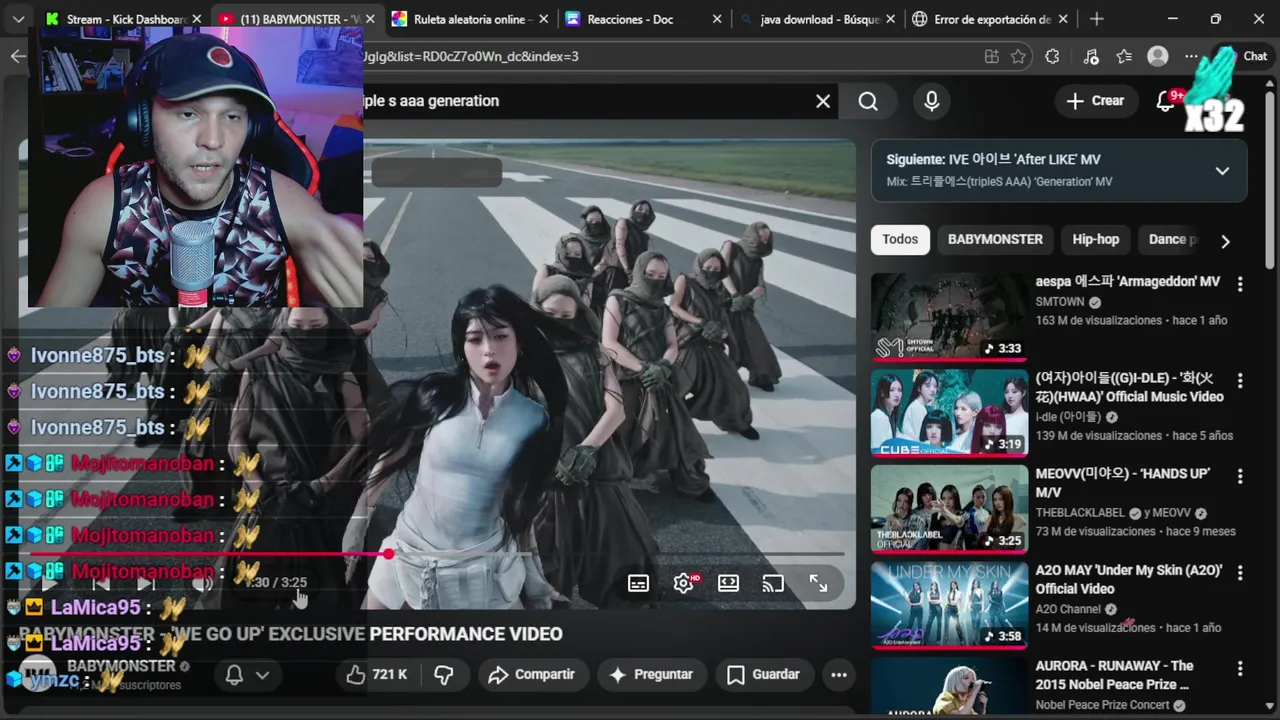Close the Ruleta aleatoria online tab

(x=542, y=19)
